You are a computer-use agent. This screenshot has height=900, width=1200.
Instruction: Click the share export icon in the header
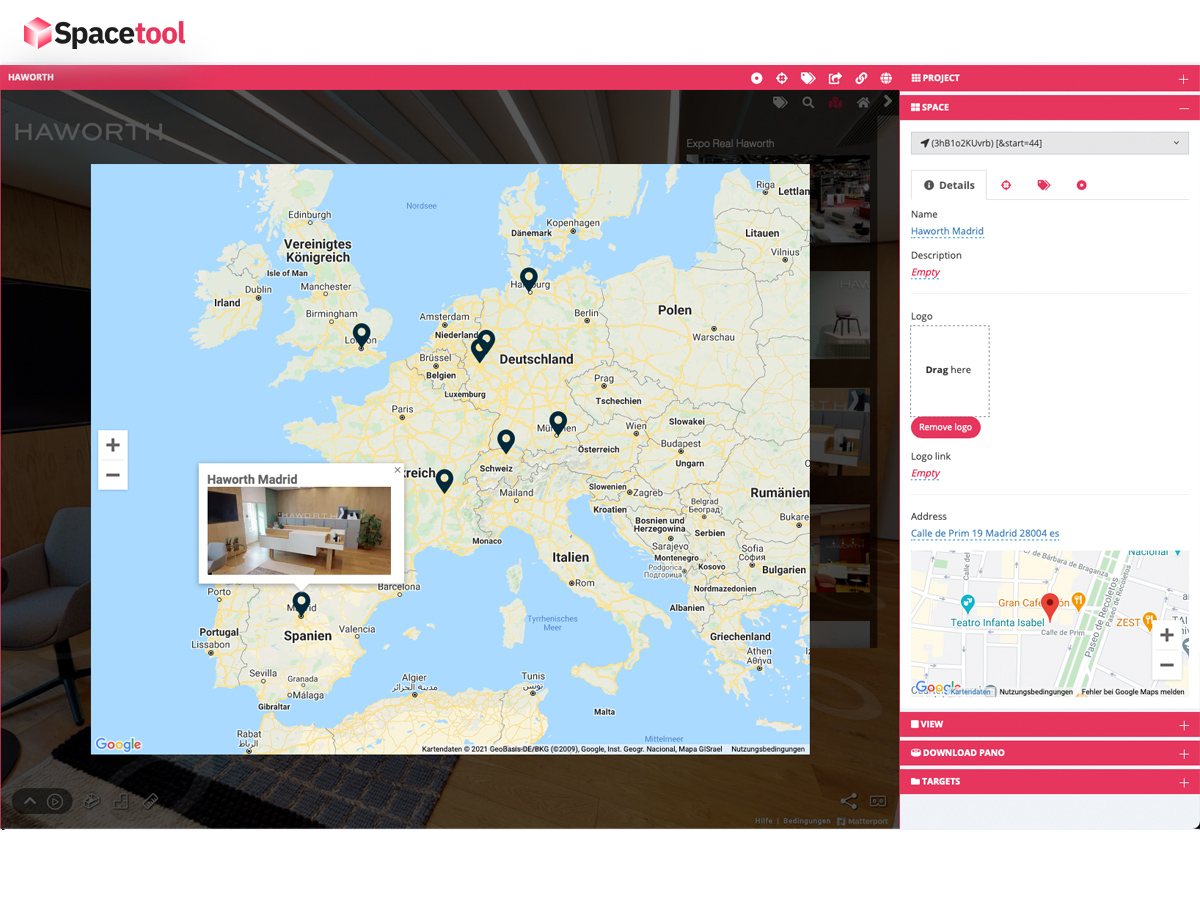[835, 78]
